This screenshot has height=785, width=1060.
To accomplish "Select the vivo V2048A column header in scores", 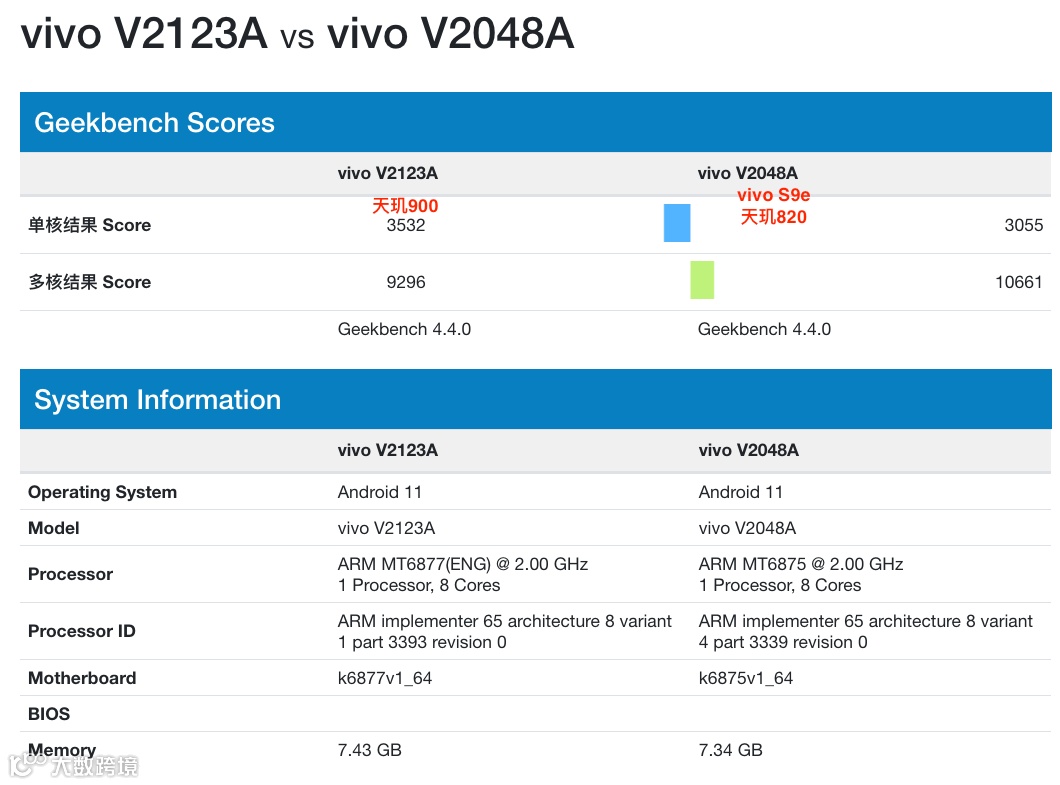I will coord(748,173).
